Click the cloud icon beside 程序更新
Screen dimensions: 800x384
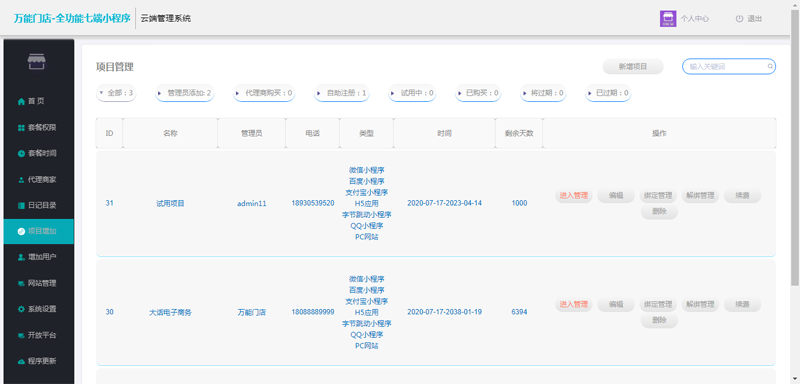(x=21, y=362)
